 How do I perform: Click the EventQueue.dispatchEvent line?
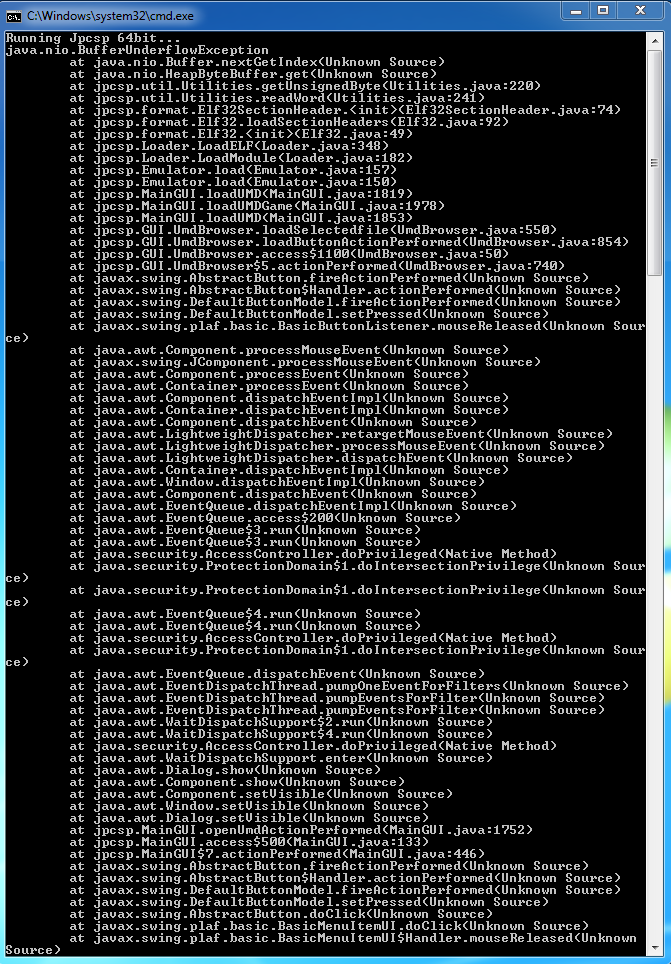tap(277, 674)
